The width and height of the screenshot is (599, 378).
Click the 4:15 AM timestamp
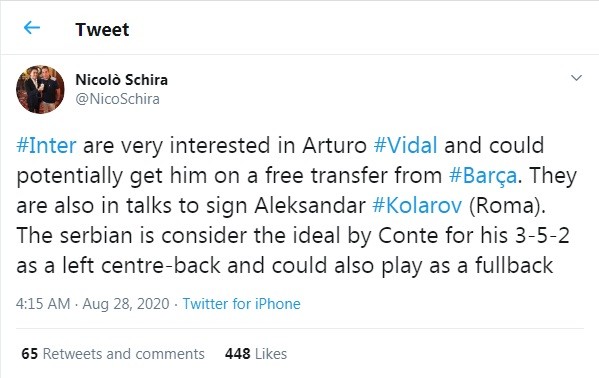pos(43,304)
